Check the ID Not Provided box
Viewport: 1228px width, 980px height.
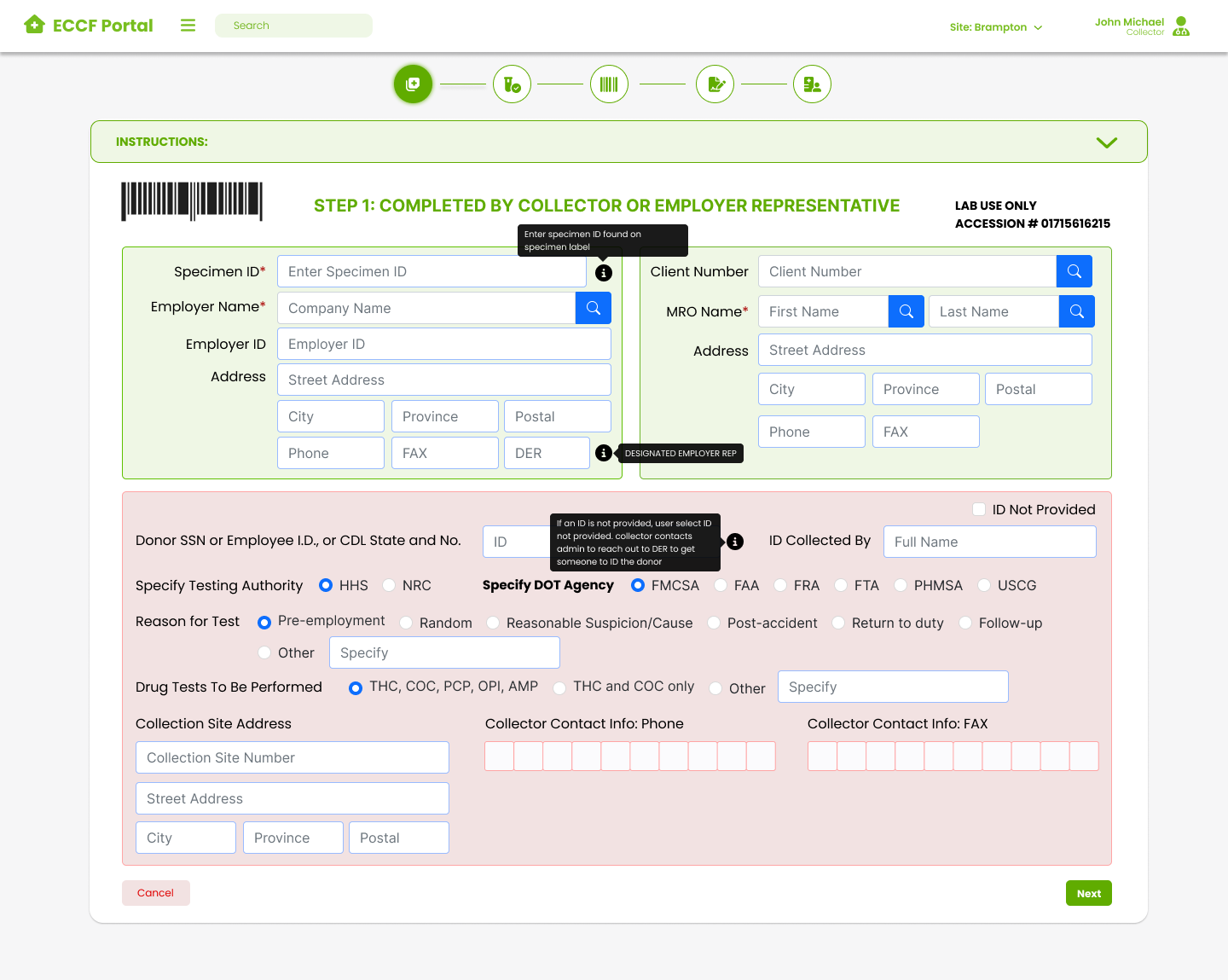click(x=979, y=509)
